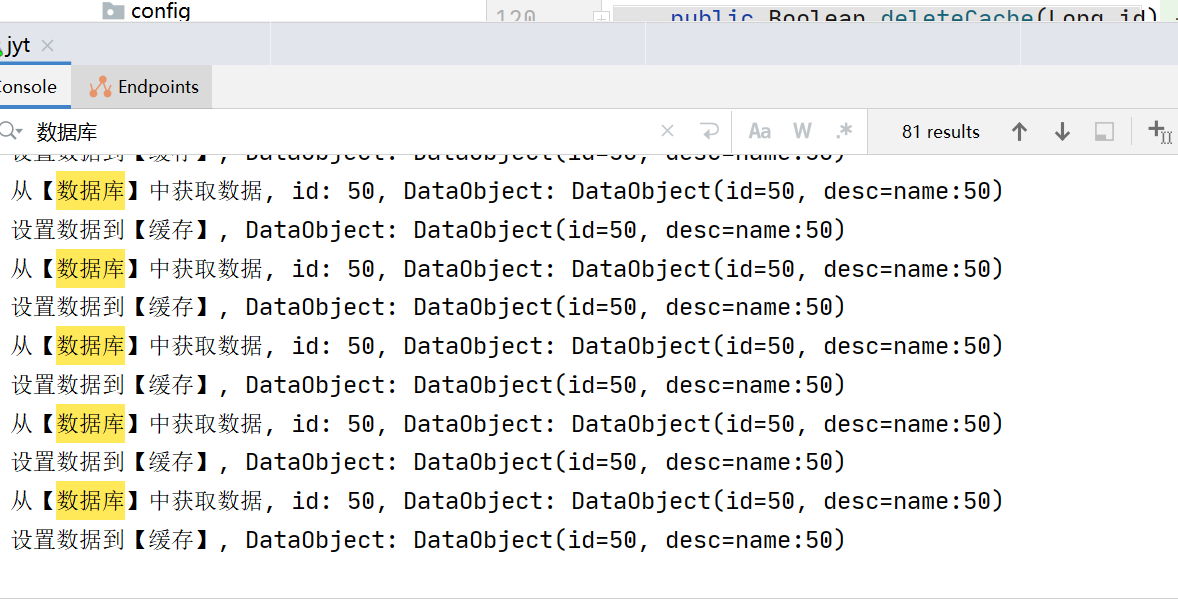The height and width of the screenshot is (599, 1178).
Task: Switch to the Endpoints tab
Action: (143, 87)
